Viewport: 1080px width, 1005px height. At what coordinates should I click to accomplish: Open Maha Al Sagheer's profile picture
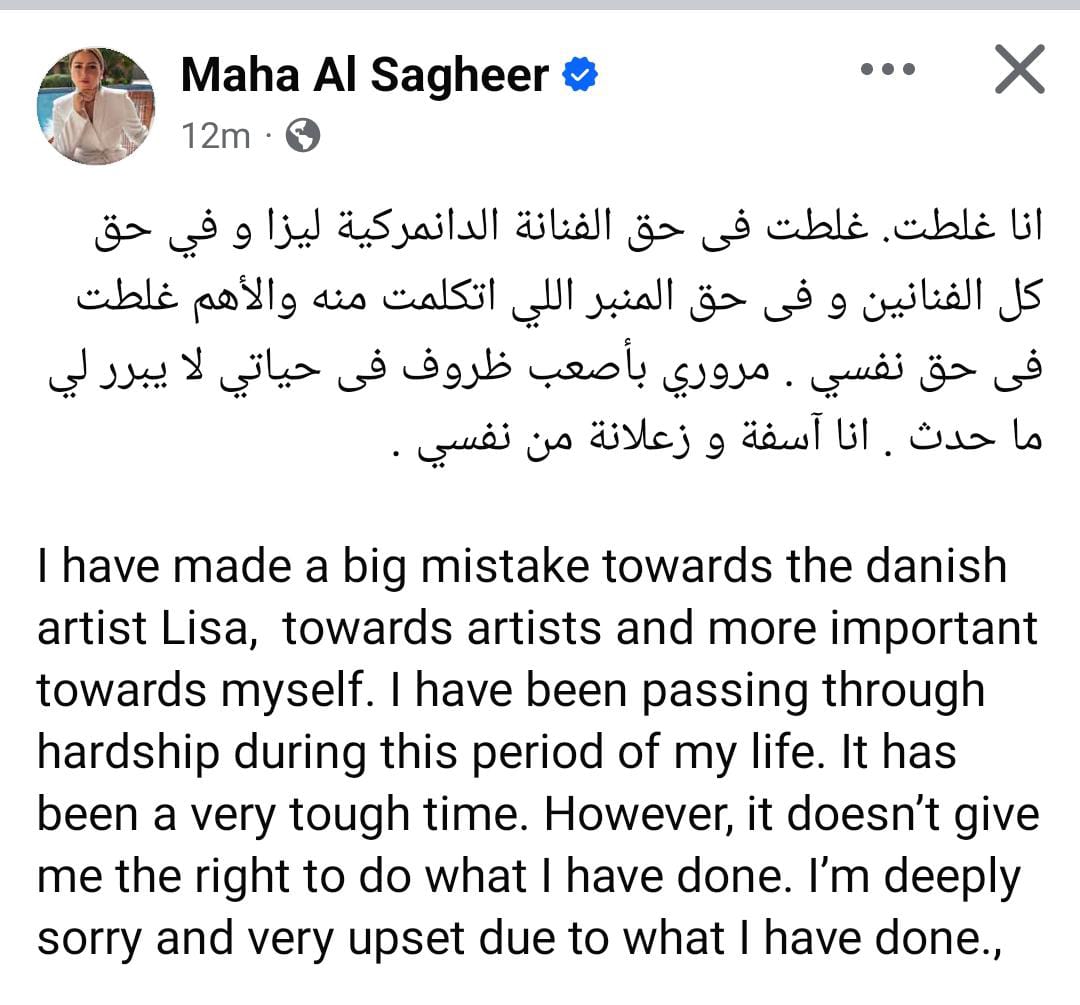[x=96, y=105]
